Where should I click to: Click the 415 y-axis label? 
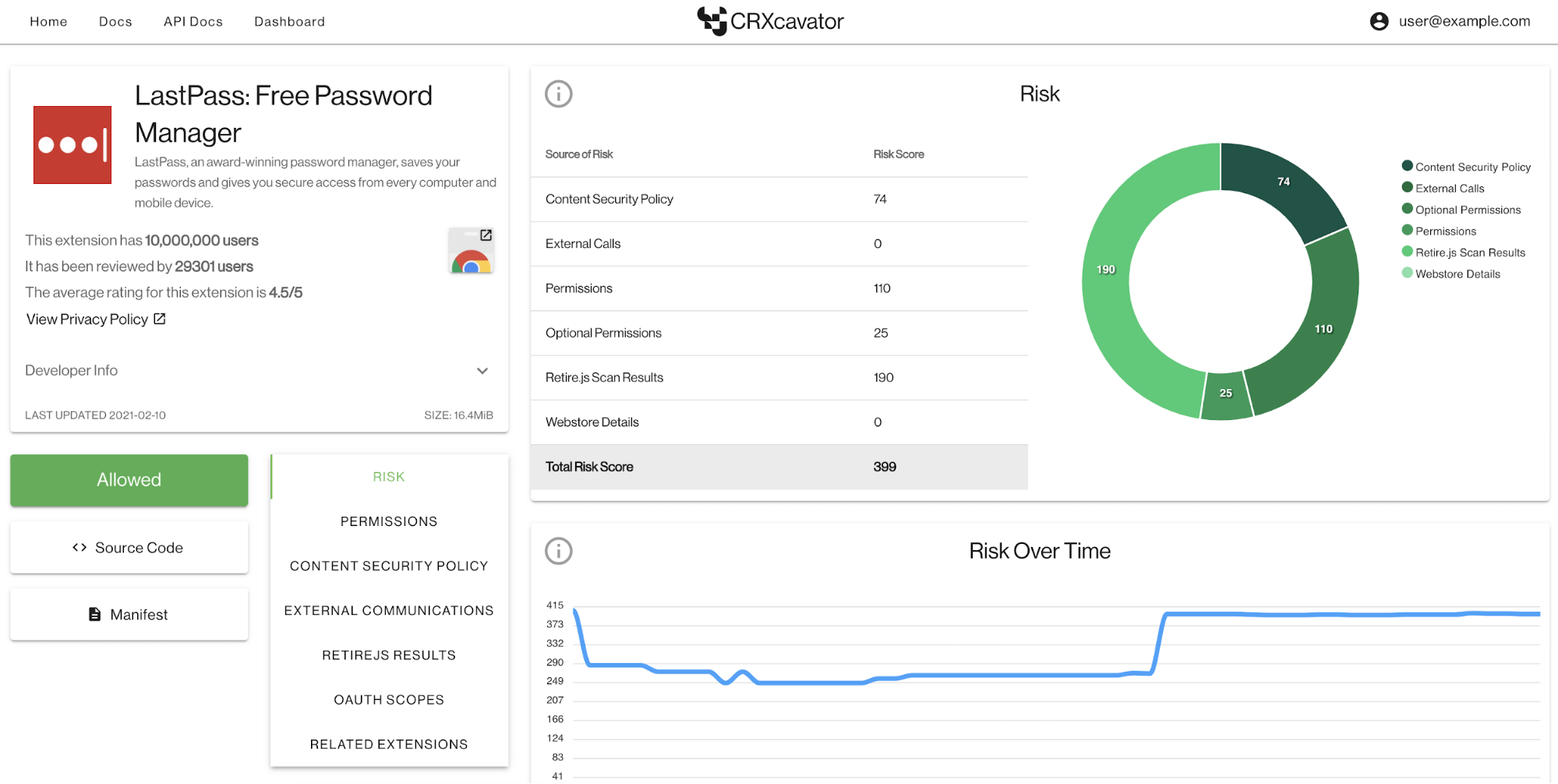pos(555,606)
